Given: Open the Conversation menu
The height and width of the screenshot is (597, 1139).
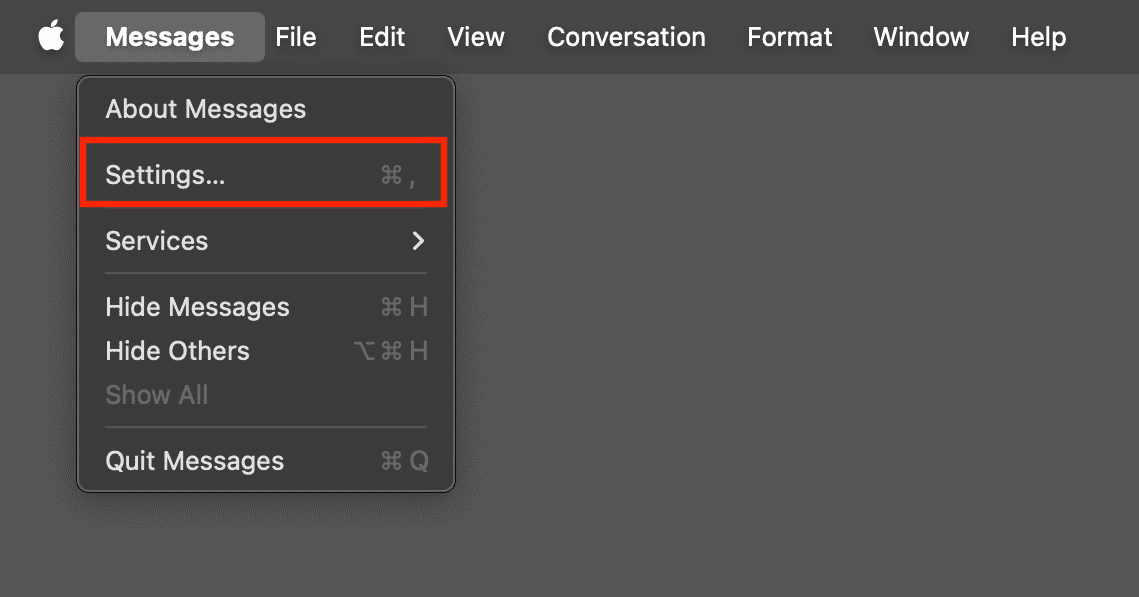Looking at the screenshot, I should 626,37.
